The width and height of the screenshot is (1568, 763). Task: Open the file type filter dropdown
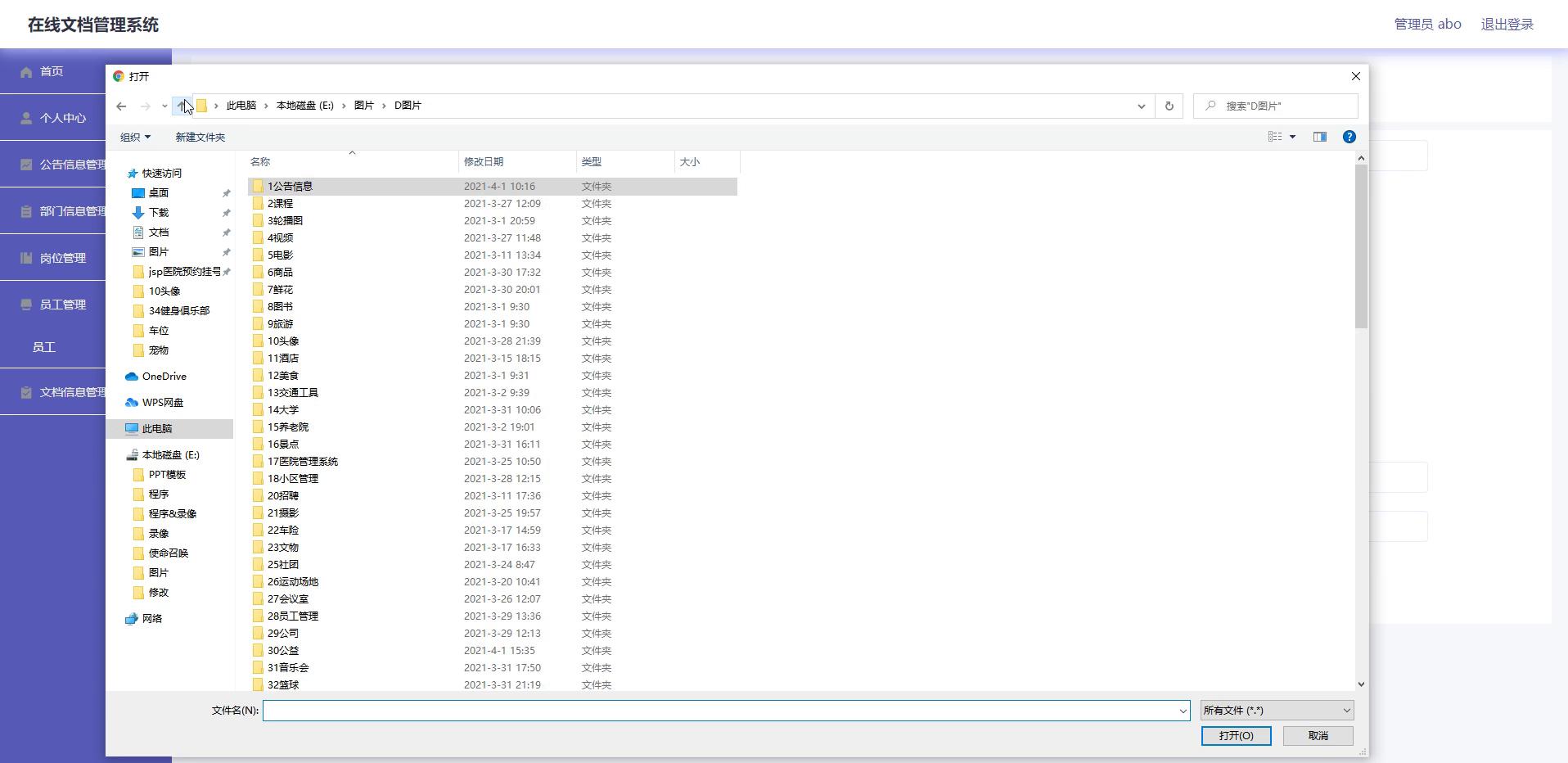coord(1277,711)
